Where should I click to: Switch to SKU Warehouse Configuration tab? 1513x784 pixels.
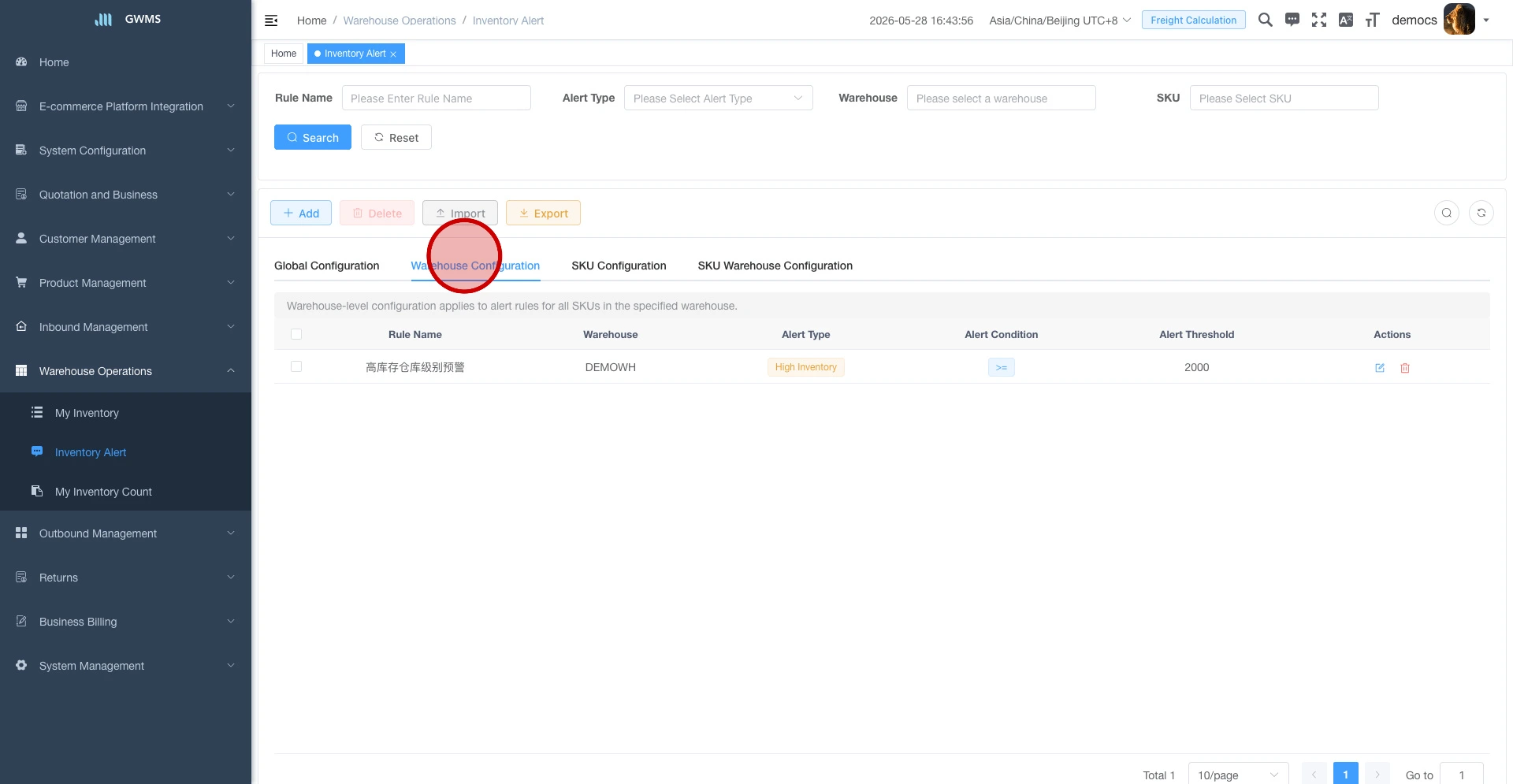pyautogui.click(x=775, y=266)
